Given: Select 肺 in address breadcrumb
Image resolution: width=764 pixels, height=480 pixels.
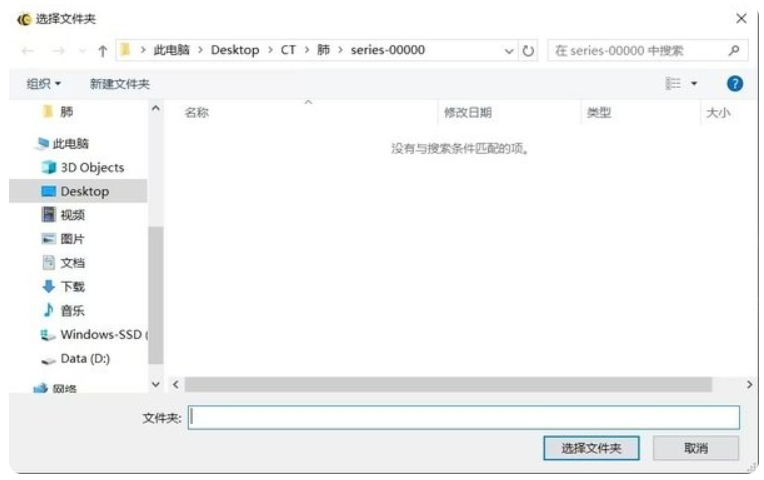Looking at the screenshot, I should pyautogui.click(x=323, y=50).
